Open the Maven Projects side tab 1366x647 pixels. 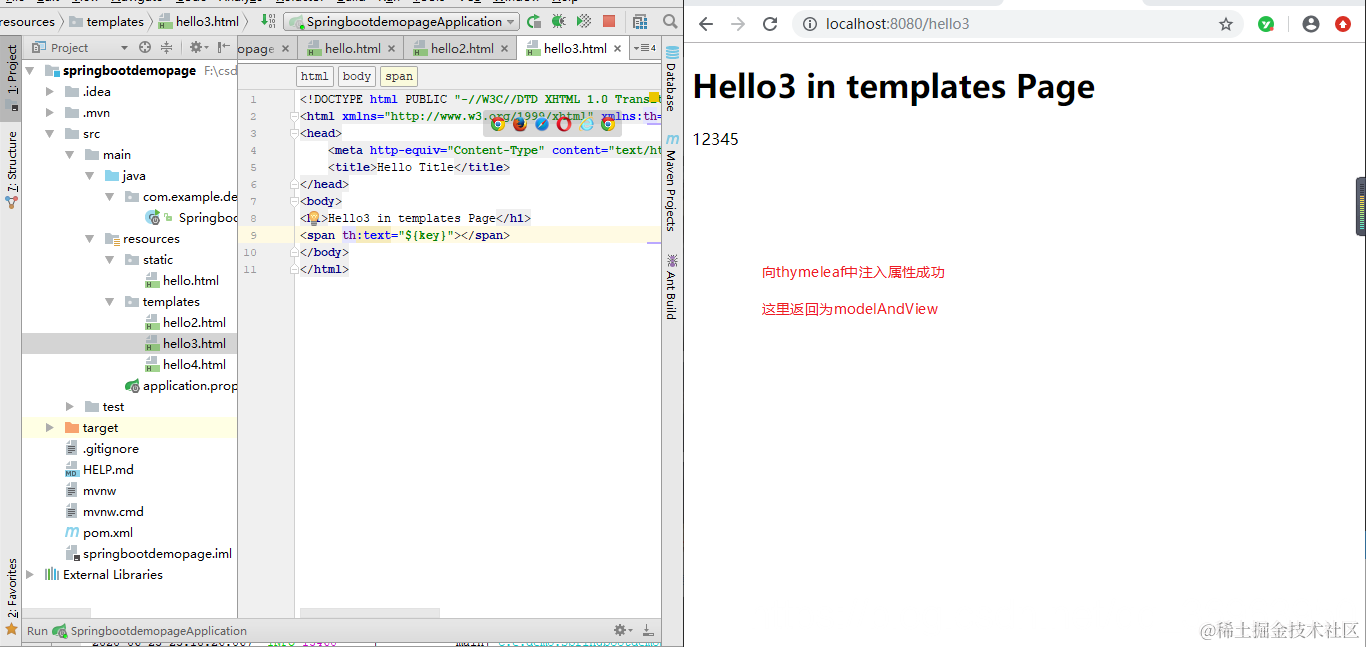[672, 182]
